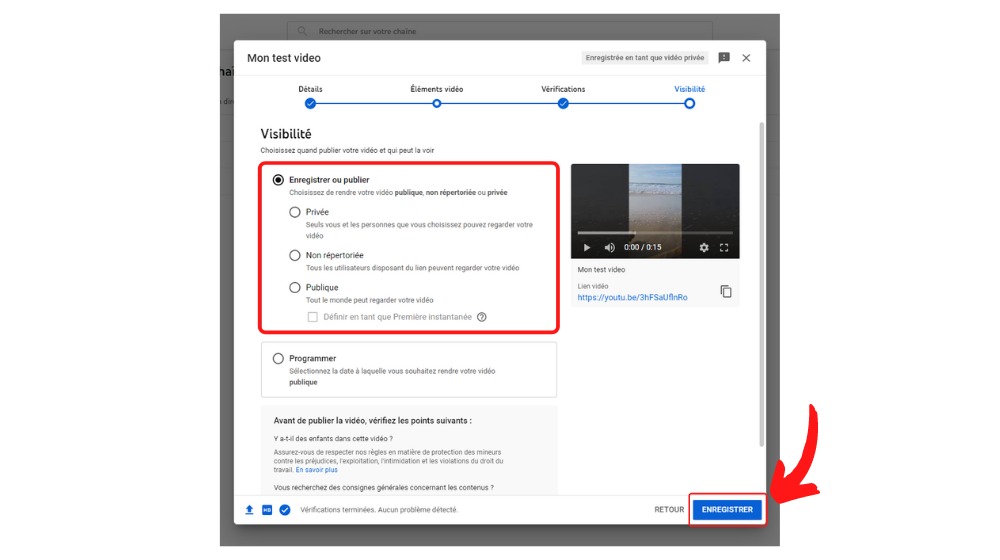Choose the Privée visibility option
The height and width of the screenshot is (560, 1000).
(295, 212)
